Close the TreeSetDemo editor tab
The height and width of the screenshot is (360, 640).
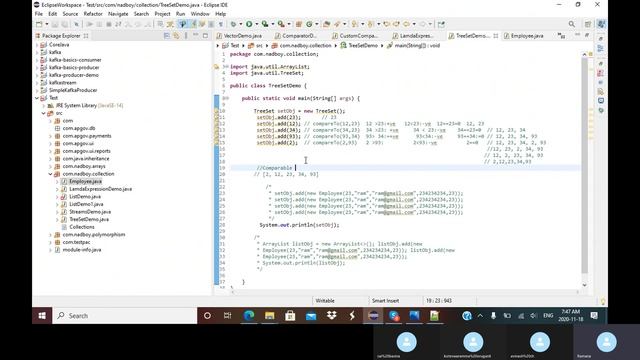click(x=496, y=36)
